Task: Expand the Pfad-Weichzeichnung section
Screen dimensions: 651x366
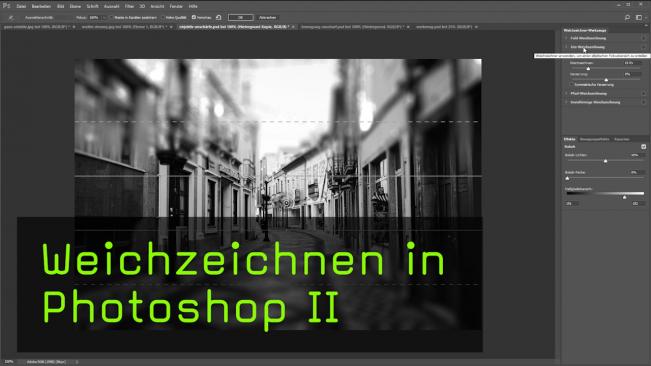Action: click(x=566, y=93)
